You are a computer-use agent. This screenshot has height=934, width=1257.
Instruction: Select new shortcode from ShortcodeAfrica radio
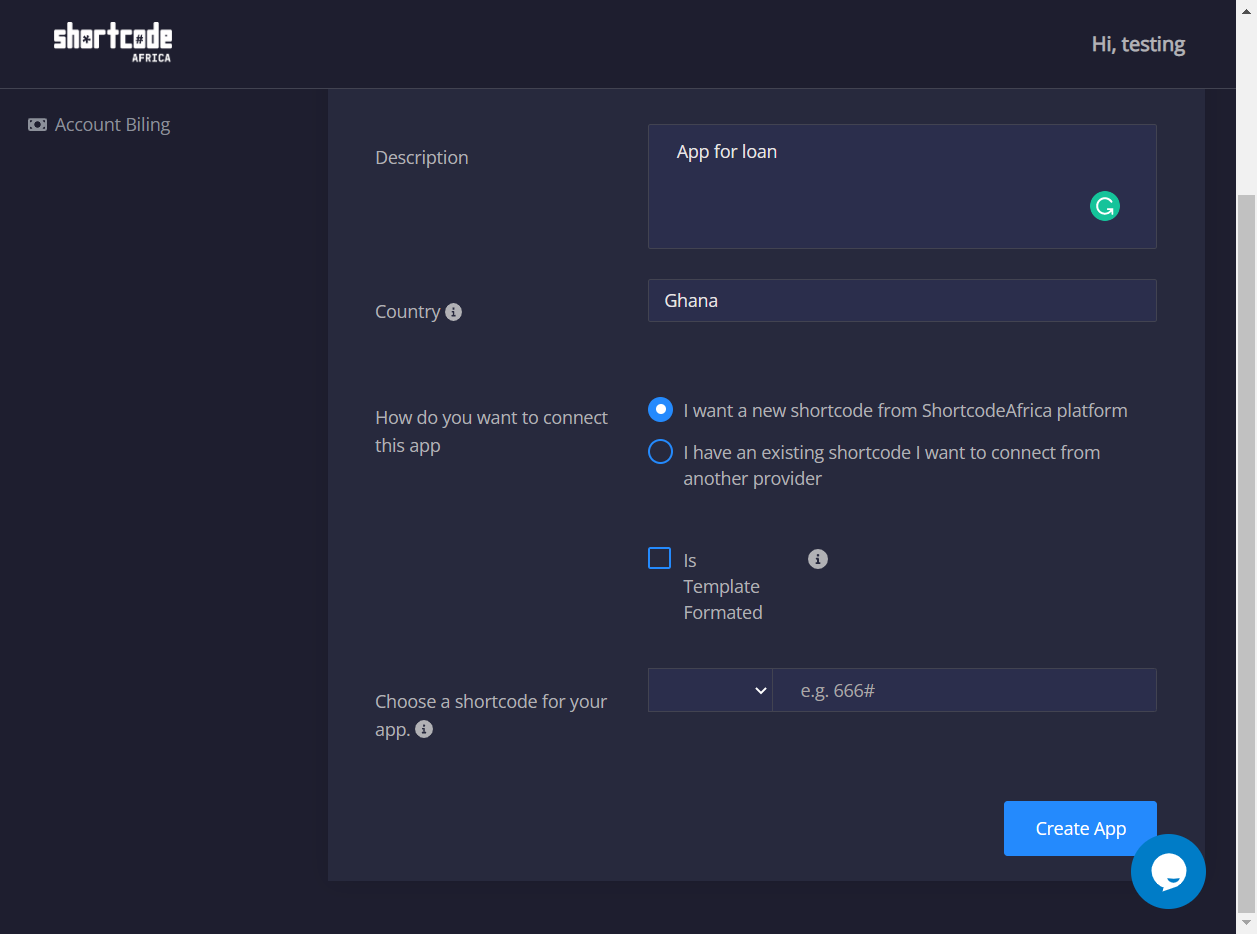click(660, 410)
